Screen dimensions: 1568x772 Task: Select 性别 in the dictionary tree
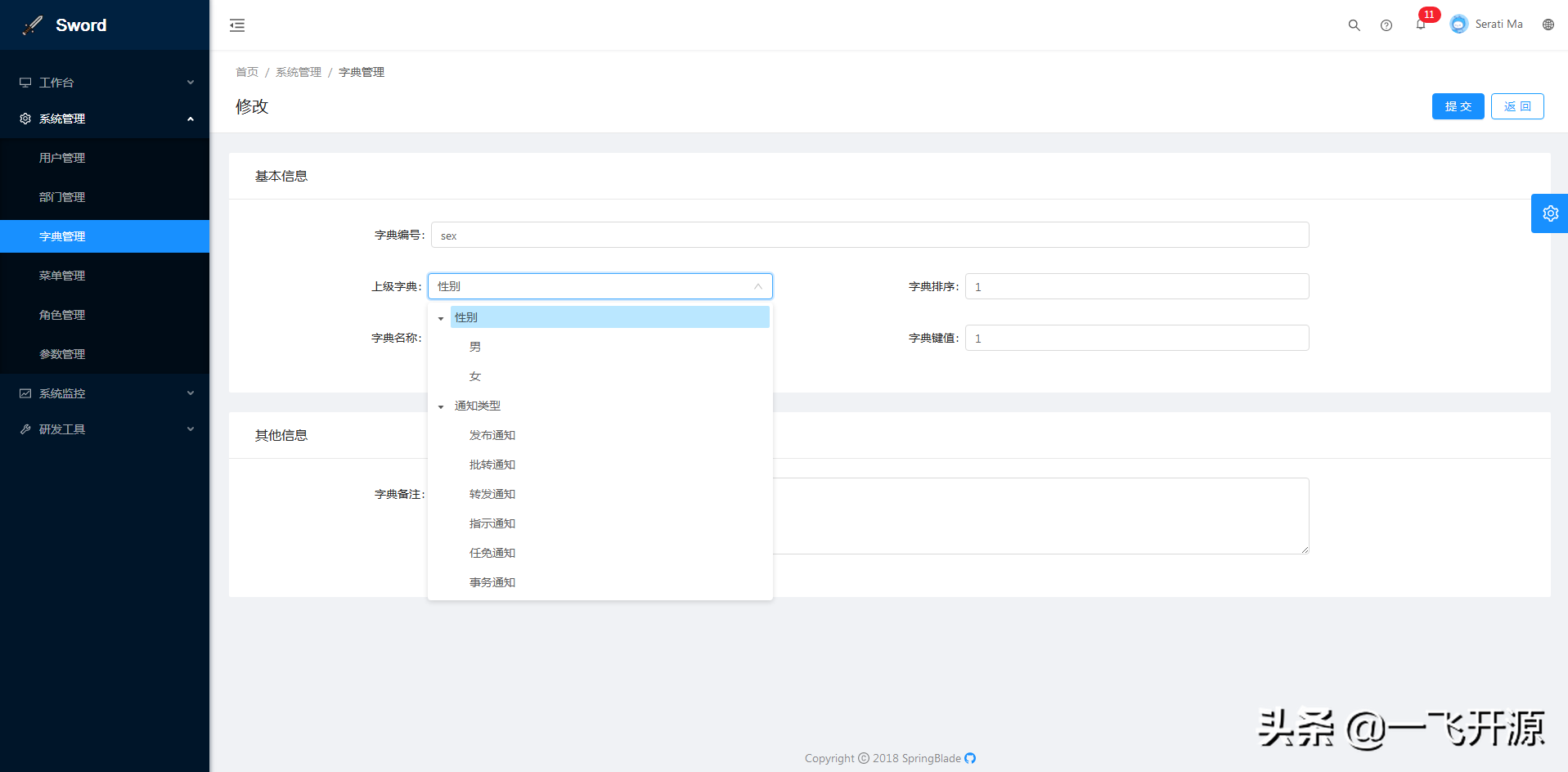[x=609, y=317]
